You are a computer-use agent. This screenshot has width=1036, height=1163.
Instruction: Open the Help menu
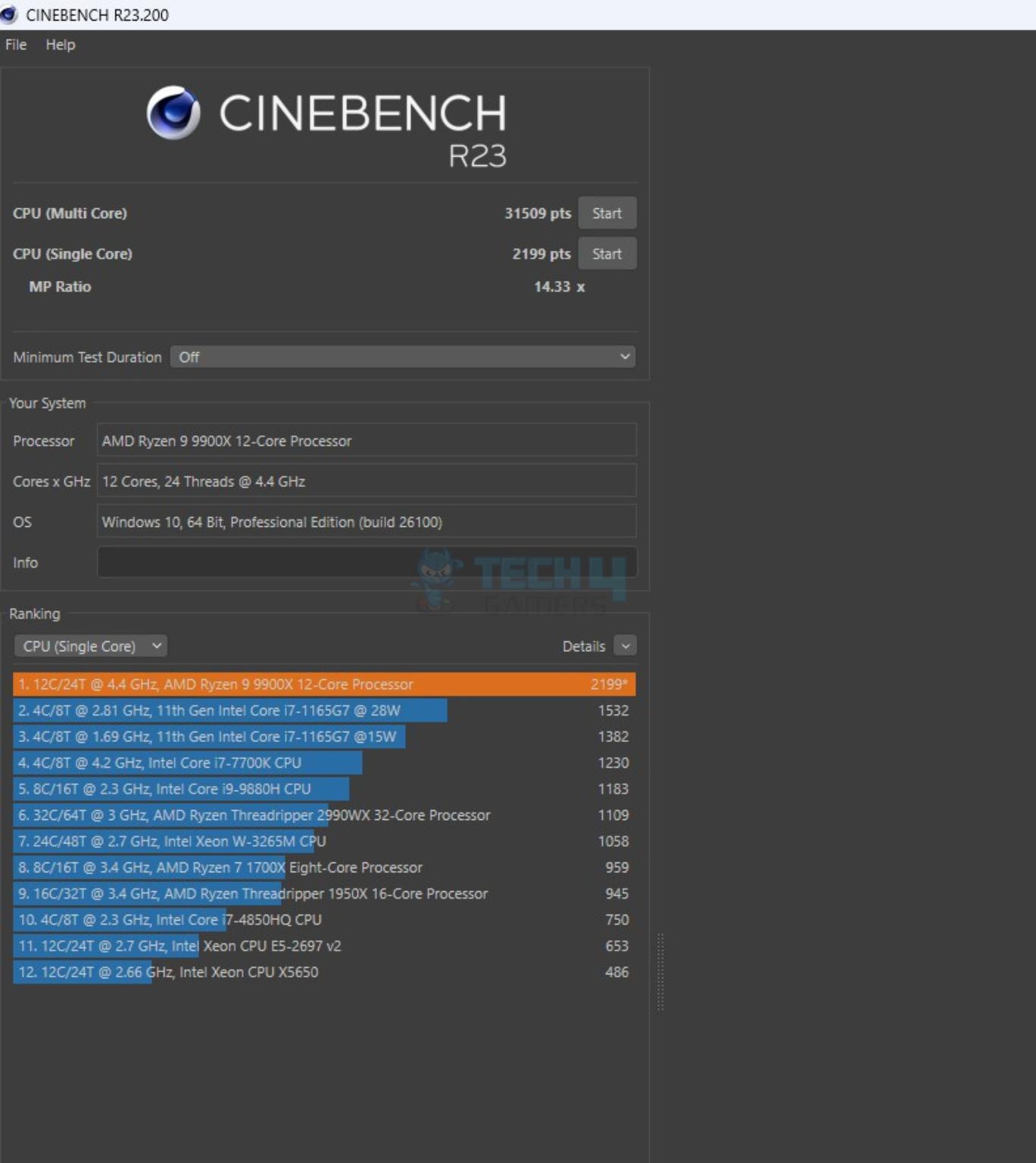point(60,45)
